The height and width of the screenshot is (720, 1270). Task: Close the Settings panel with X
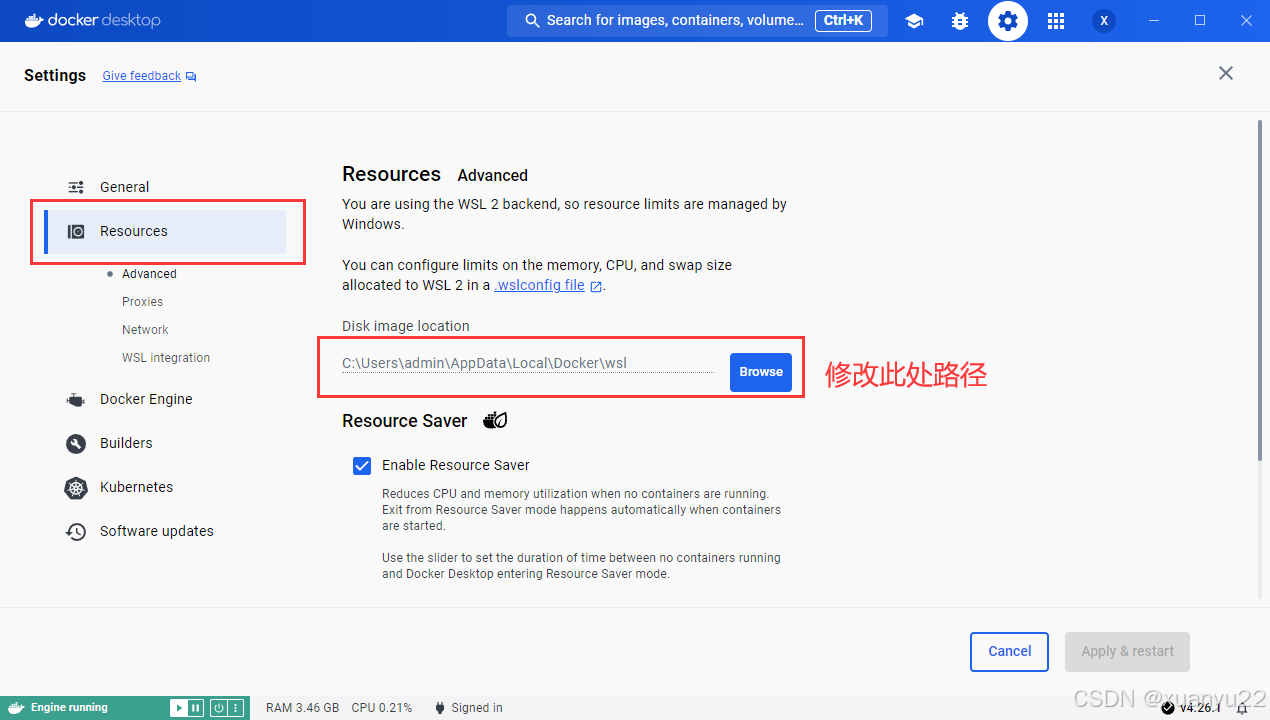click(x=1226, y=73)
